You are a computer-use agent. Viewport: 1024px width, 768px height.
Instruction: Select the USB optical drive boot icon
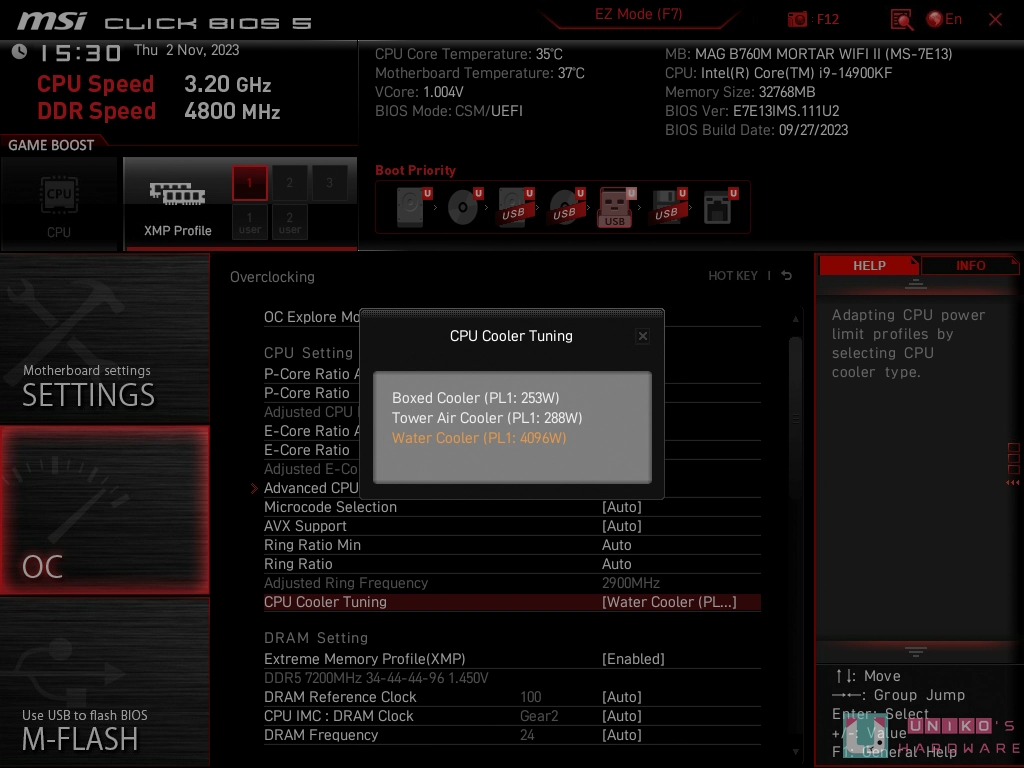(566, 207)
